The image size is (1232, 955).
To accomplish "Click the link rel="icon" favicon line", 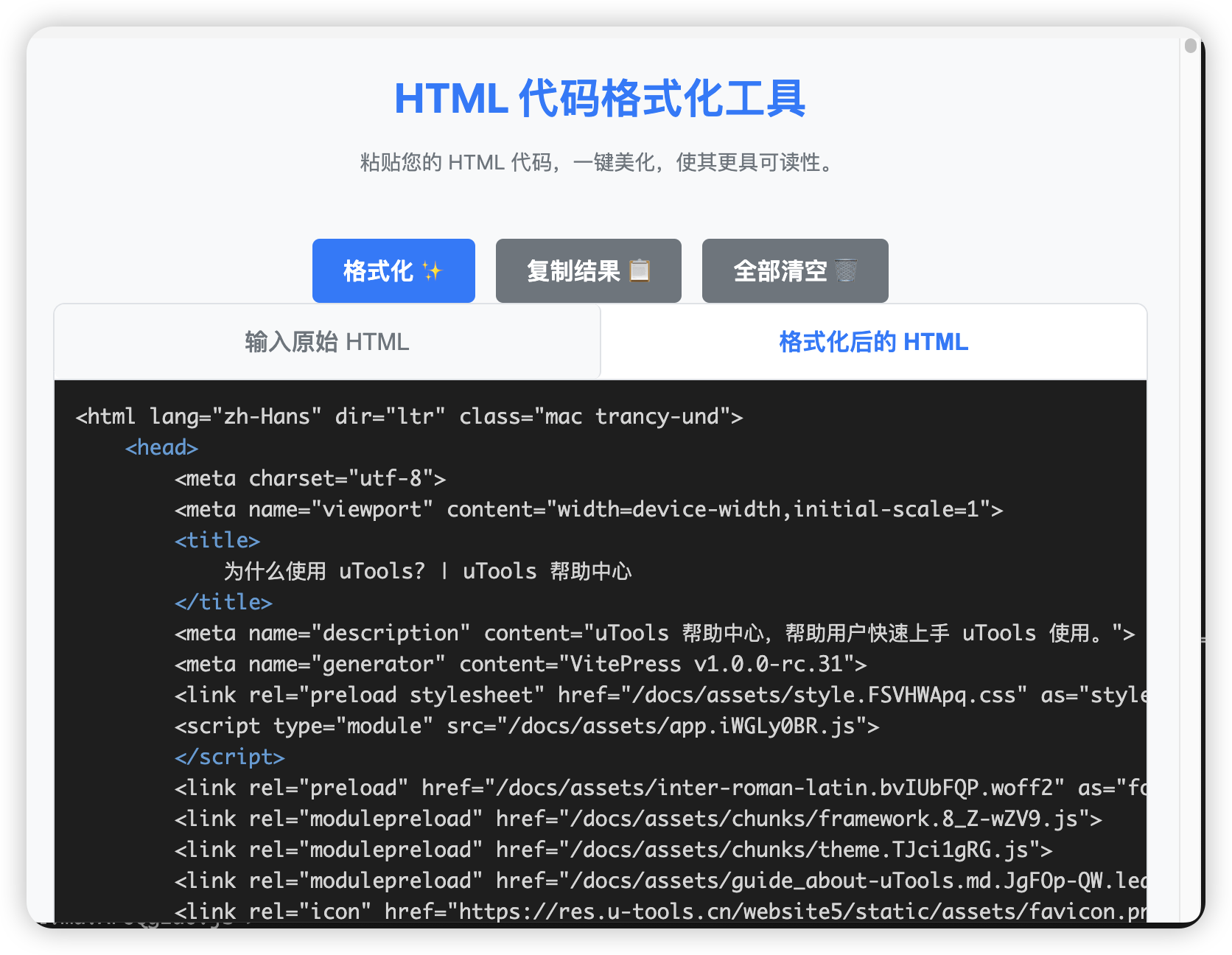I will coord(660,912).
